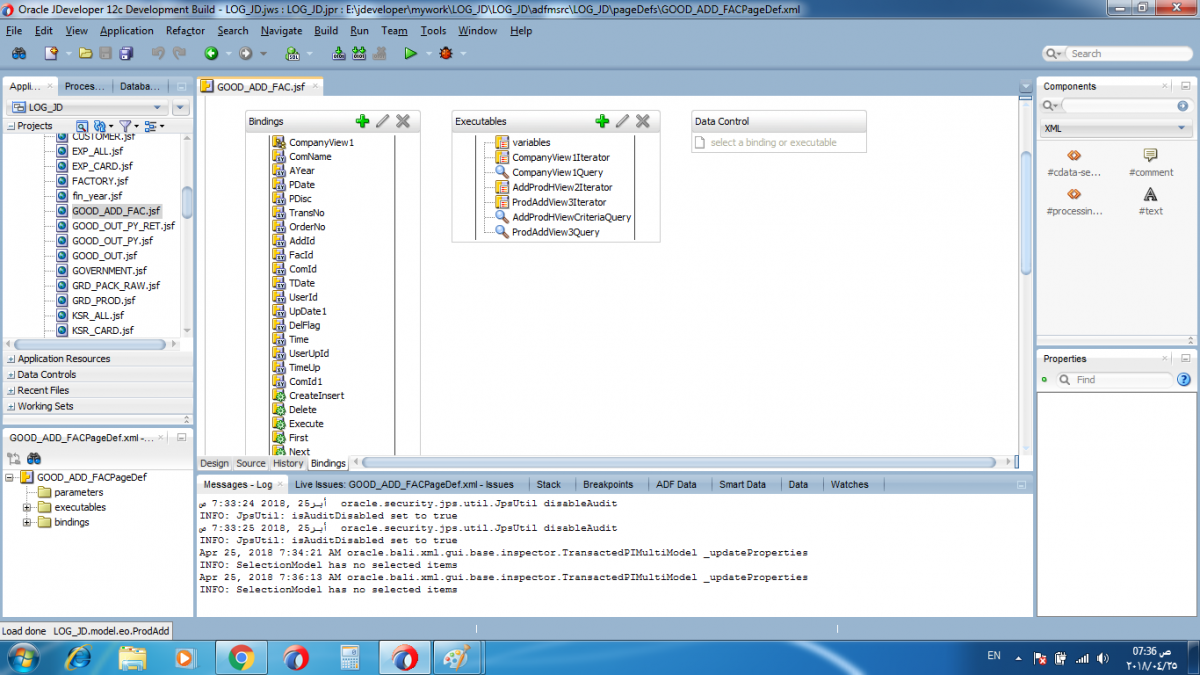The width and height of the screenshot is (1200, 675).
Task: Open the XML components category dropdown
Action: pyautogui.click(x=1181, y=129)
